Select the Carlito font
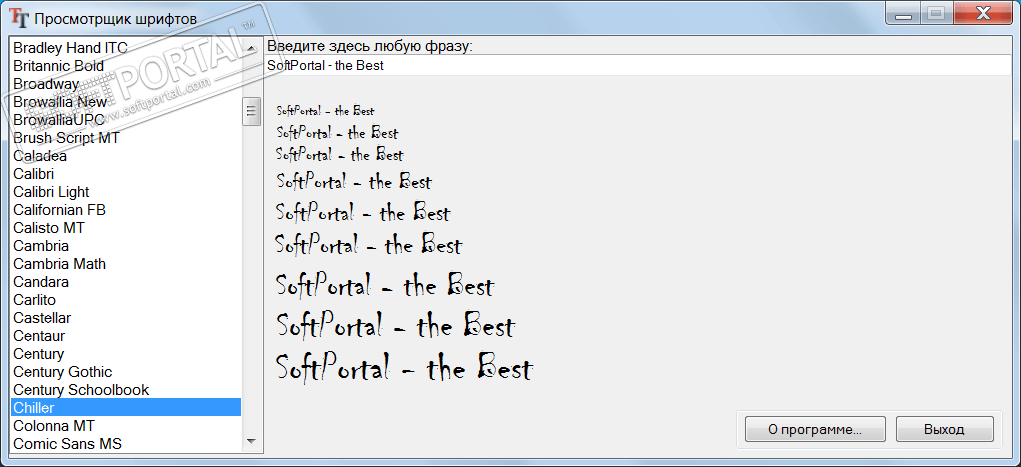The height and width of the screenshot is (467, 1021). pyautogui.click(x=126, y=300)
